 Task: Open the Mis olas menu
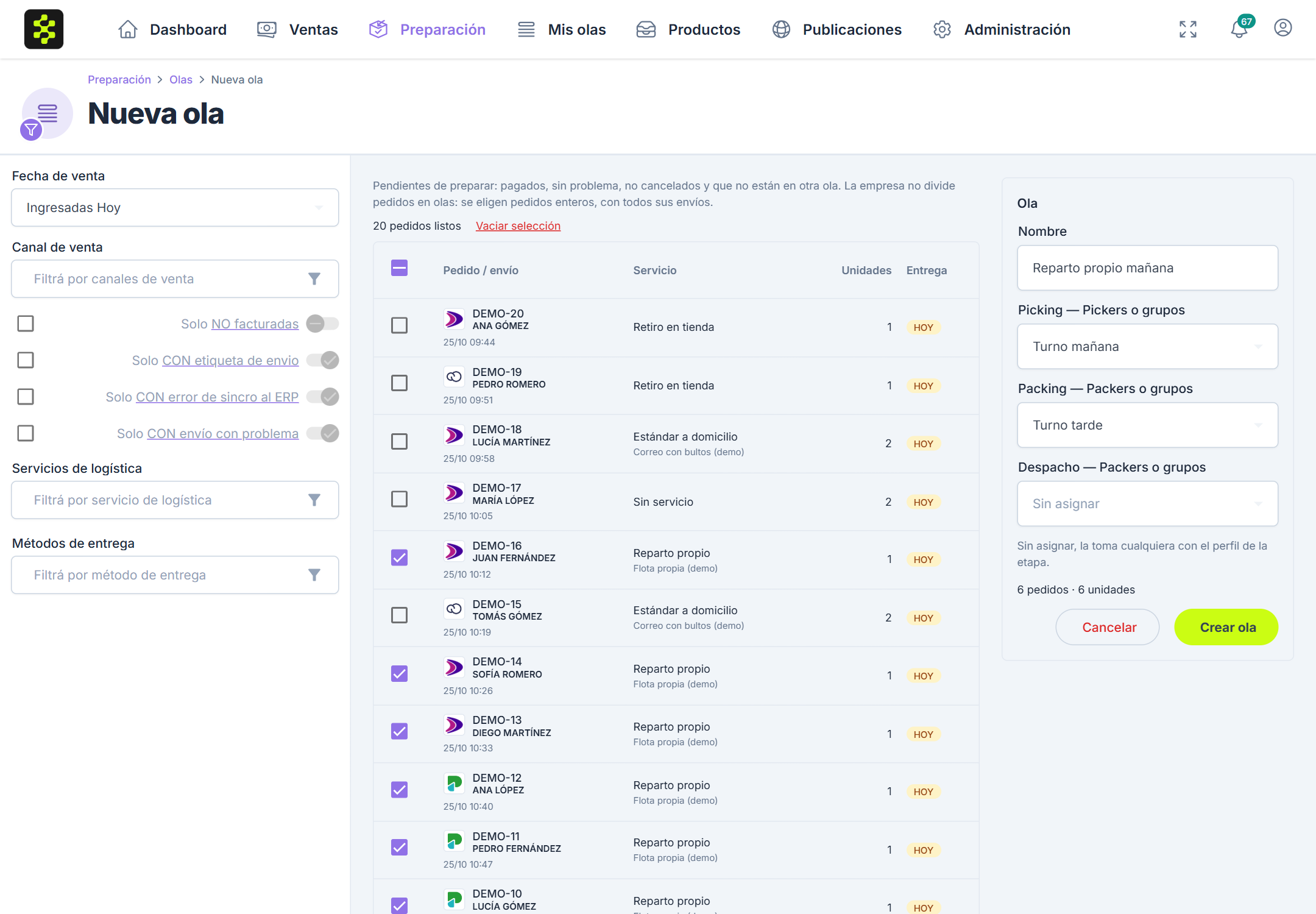coord(561,29)
